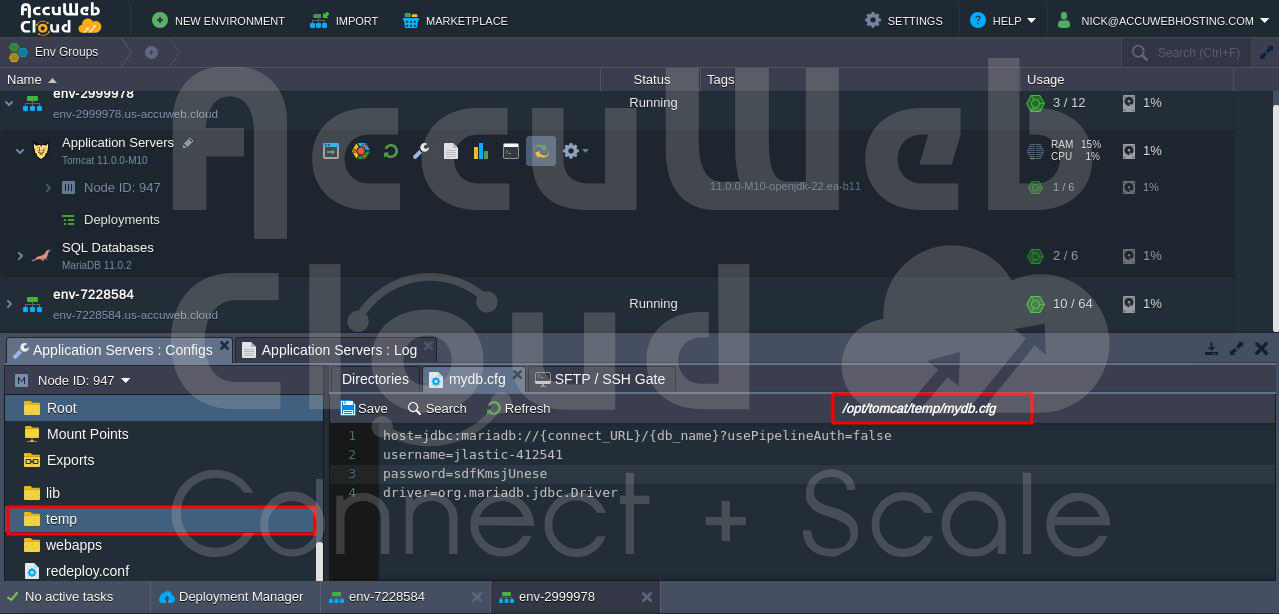The width and height of the screenshot is (1279, 614).
Task: Open the Log file icon
Action: pyautogui.click(x=451, y=151)
